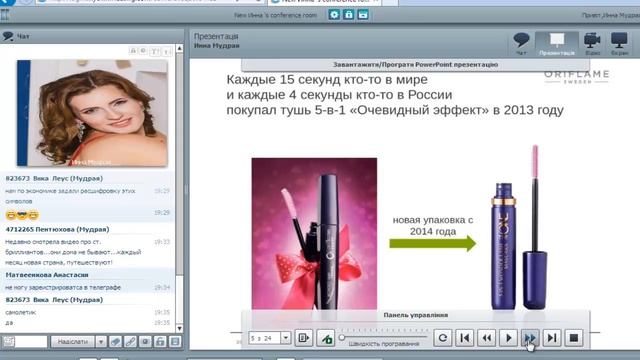Switch to the Чат tab

[x=521, y=44]
